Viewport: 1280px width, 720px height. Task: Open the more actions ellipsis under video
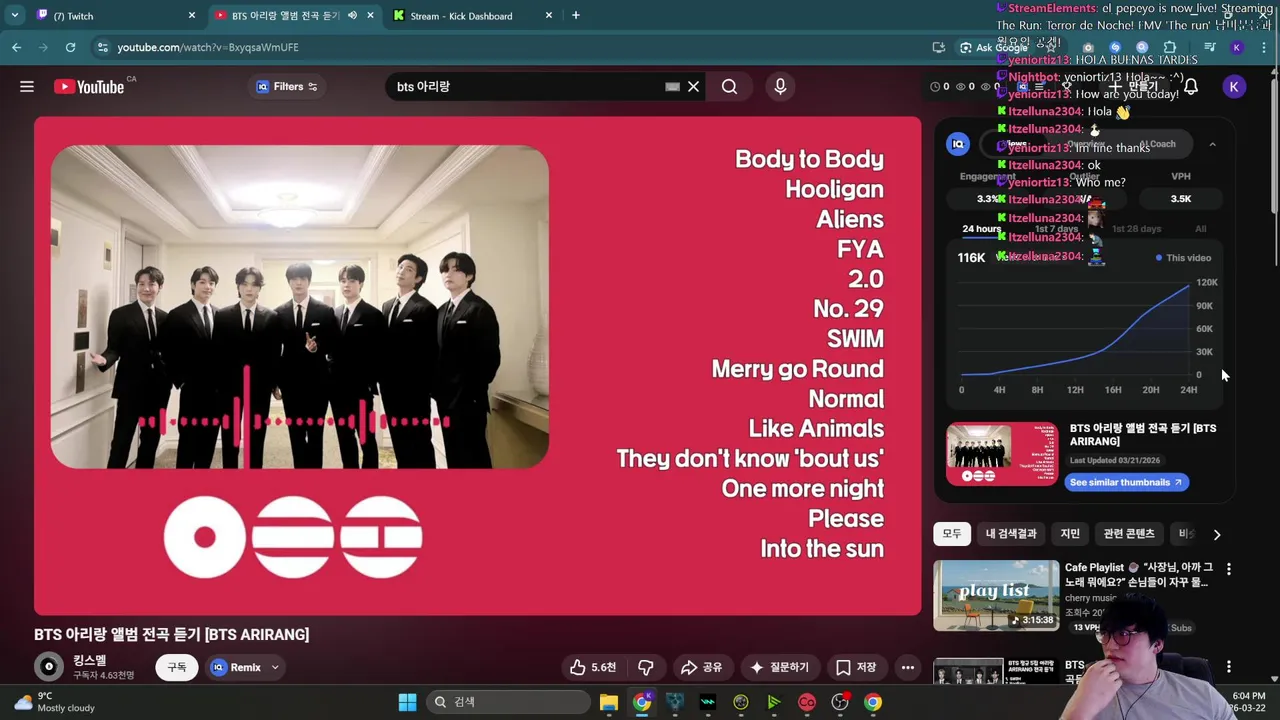[x=908, y=667]
